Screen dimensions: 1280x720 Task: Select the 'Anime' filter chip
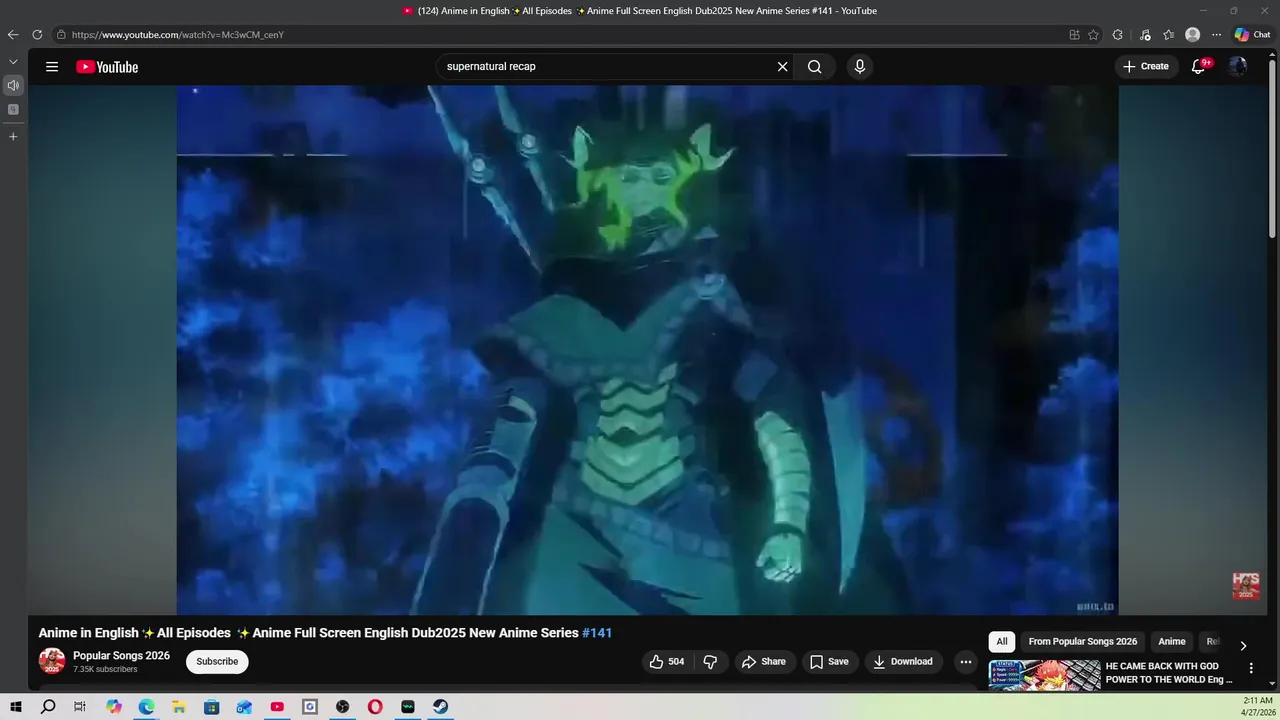click(x=1172, y=642)
